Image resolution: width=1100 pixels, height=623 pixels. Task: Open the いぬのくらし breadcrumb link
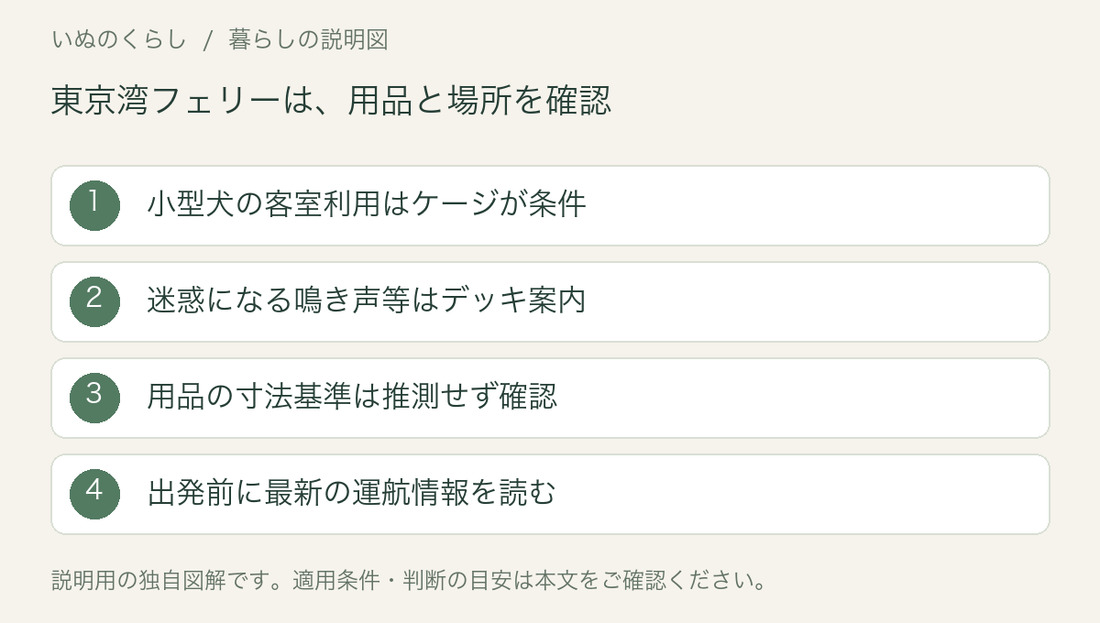click(119, 39)
